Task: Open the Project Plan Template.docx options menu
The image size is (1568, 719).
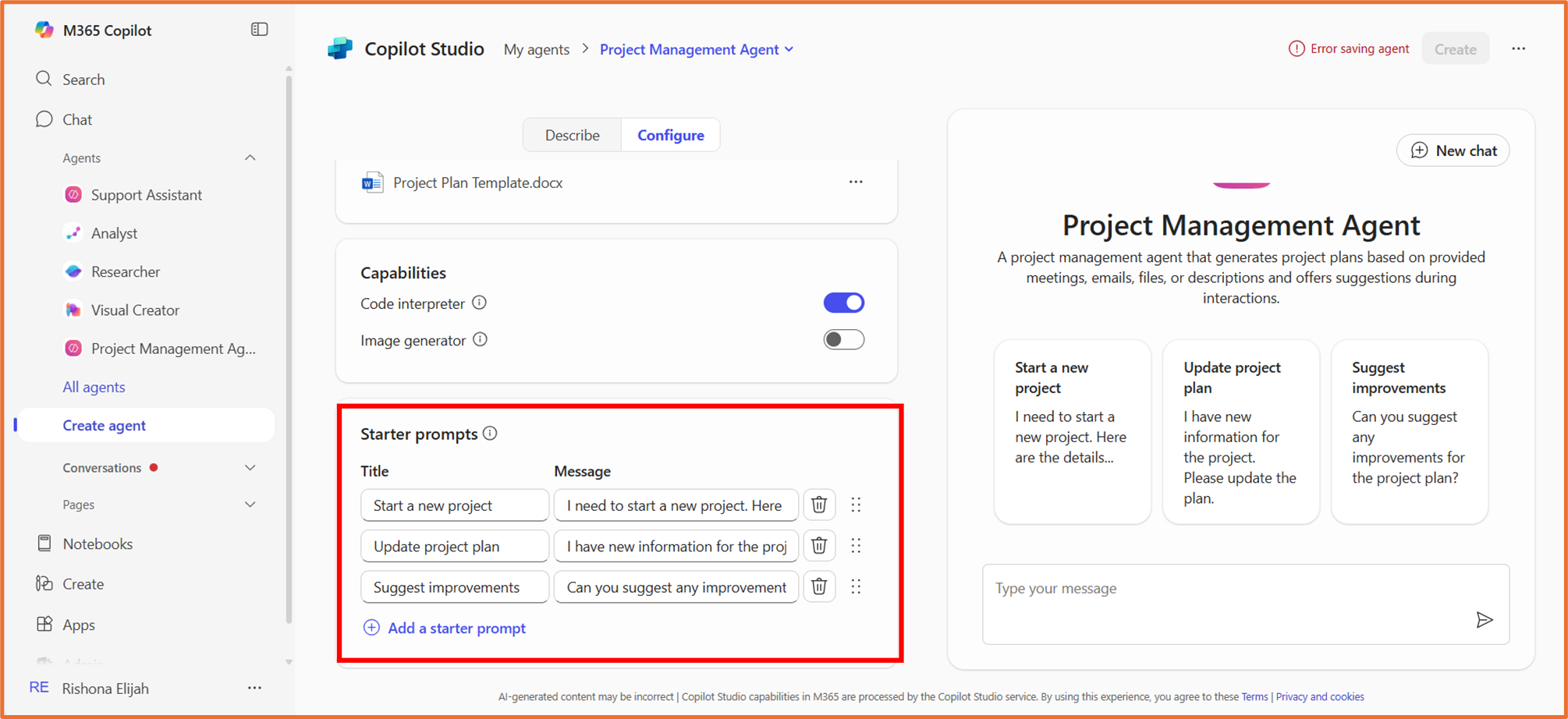Action: (856, 182)
